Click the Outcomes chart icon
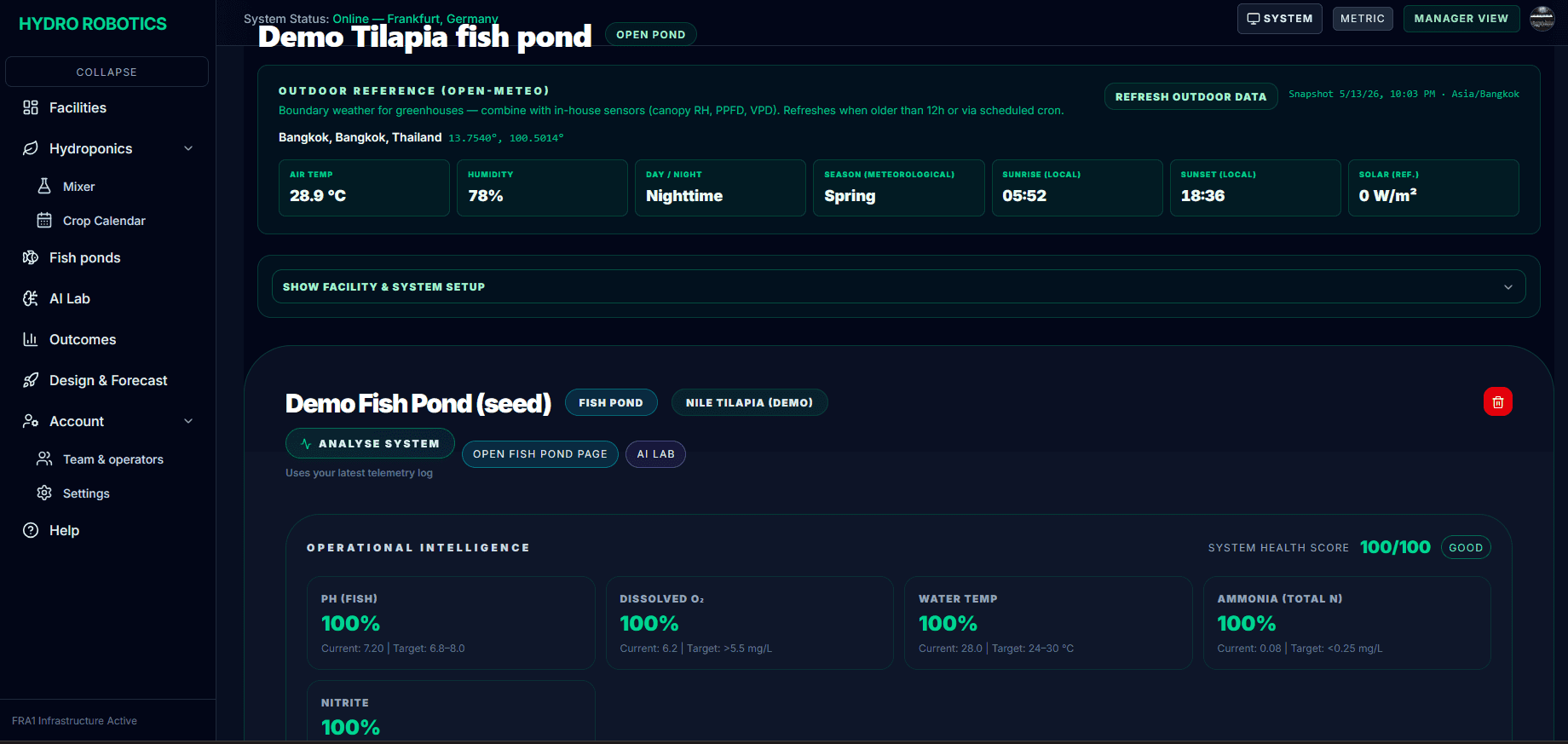This screenshot has height=744, width=1568. click(31, 339)
